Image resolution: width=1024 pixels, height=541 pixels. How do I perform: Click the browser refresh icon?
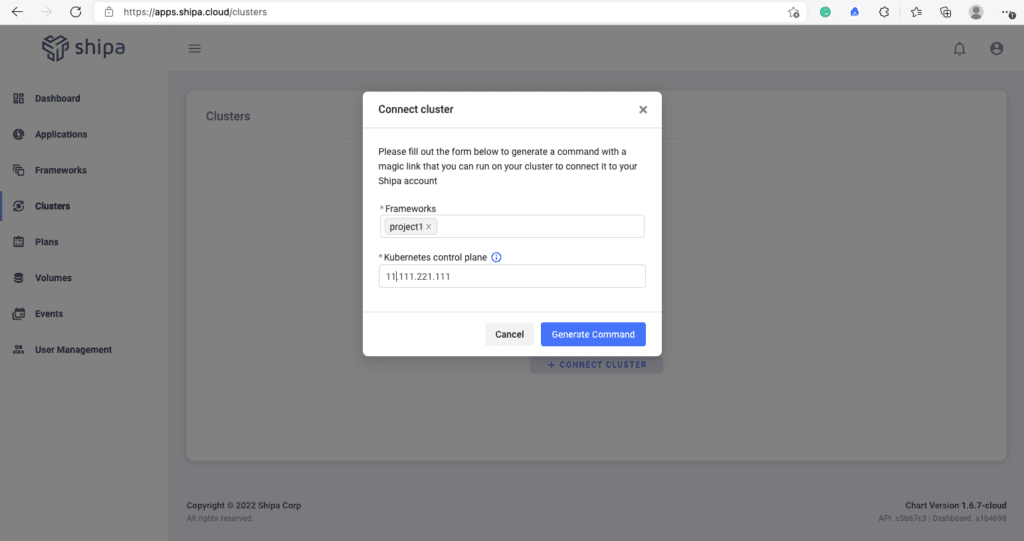tap(76, 12)
